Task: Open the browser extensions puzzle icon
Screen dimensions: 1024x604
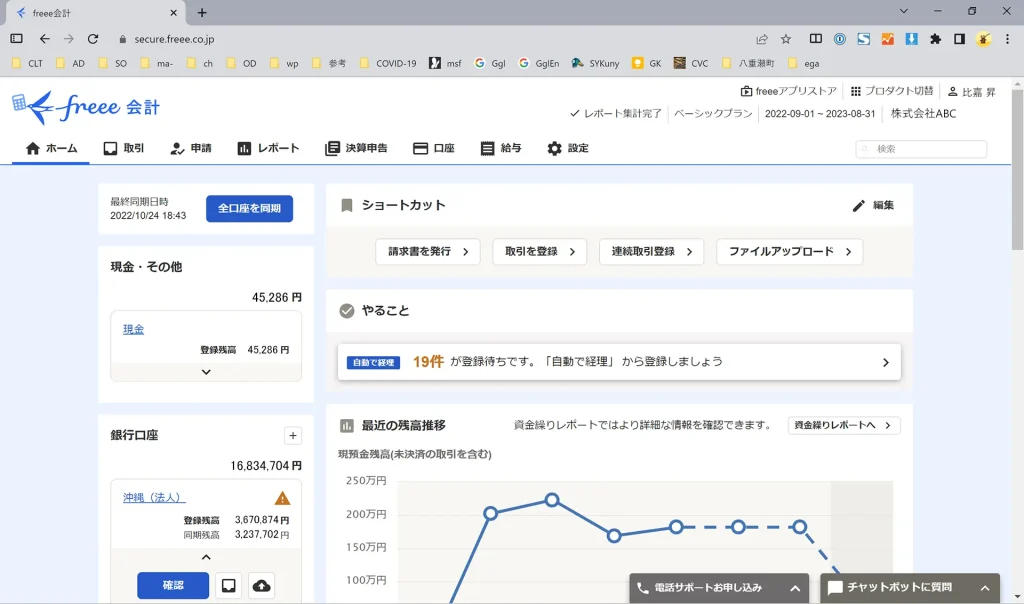Action: click(x=935, y=39)
